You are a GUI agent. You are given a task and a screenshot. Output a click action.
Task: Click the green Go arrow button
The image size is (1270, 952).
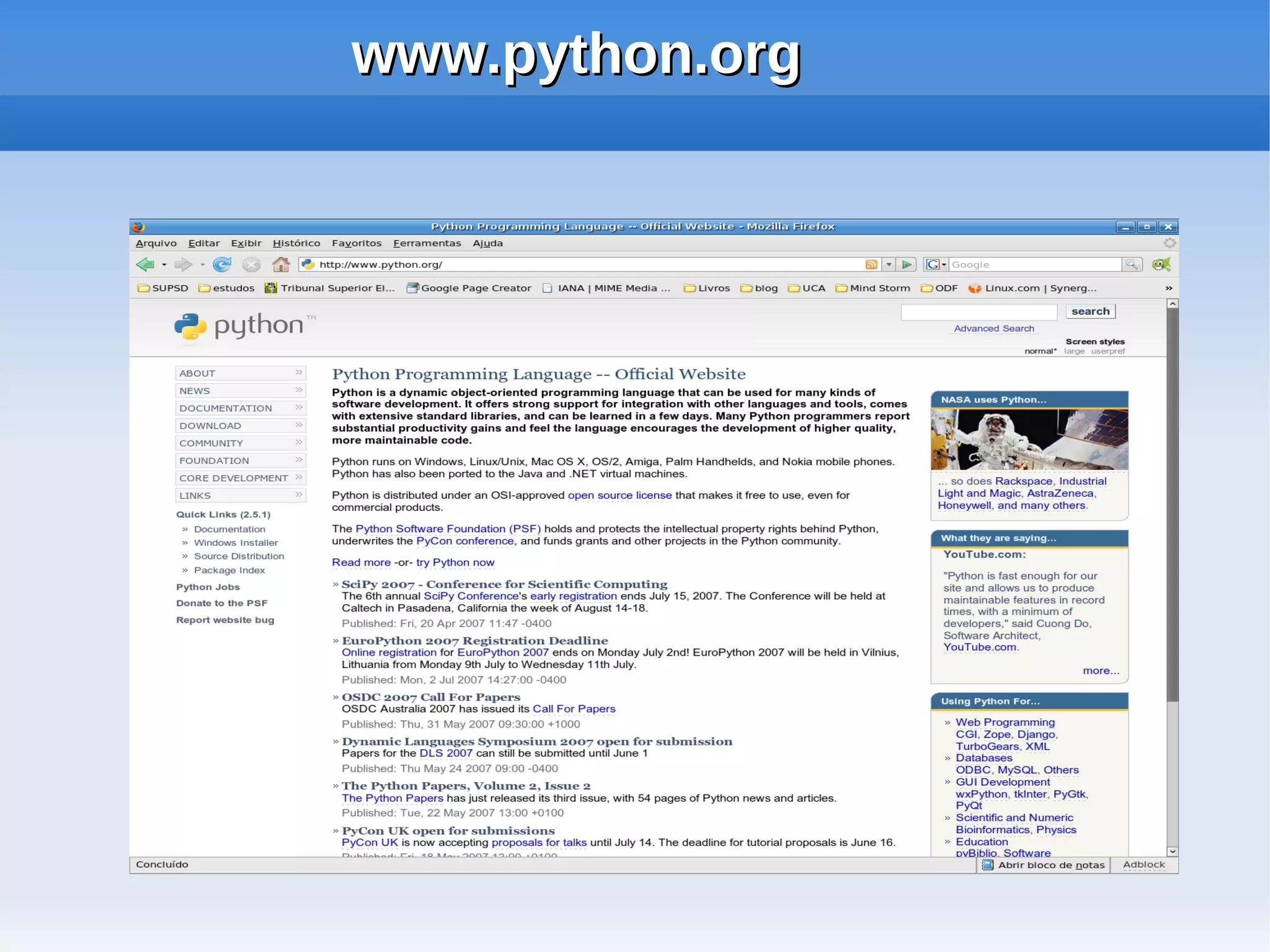(x=907, y=265)
